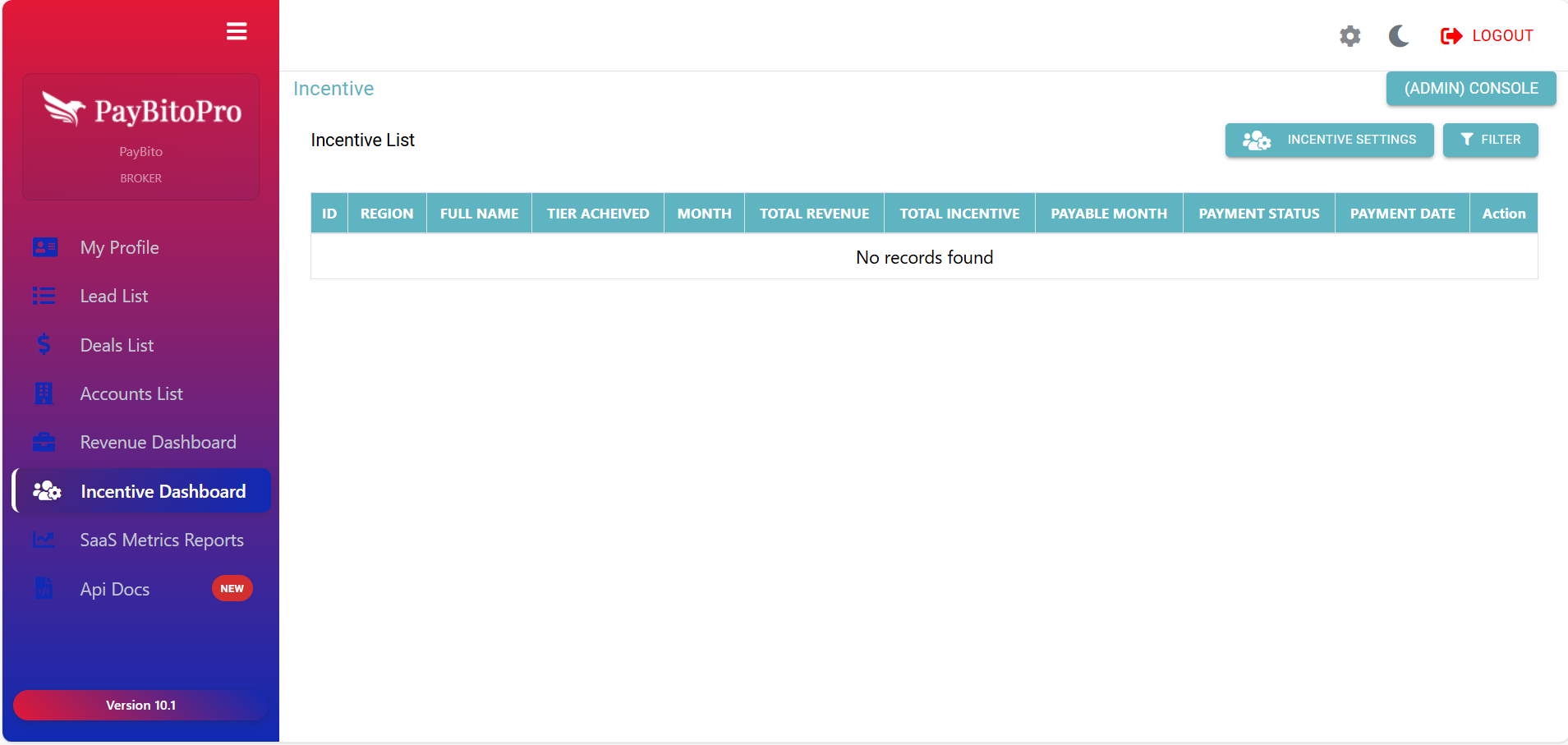
Task: Click the Api Docs file icon
Action: [x=44, y=589]
